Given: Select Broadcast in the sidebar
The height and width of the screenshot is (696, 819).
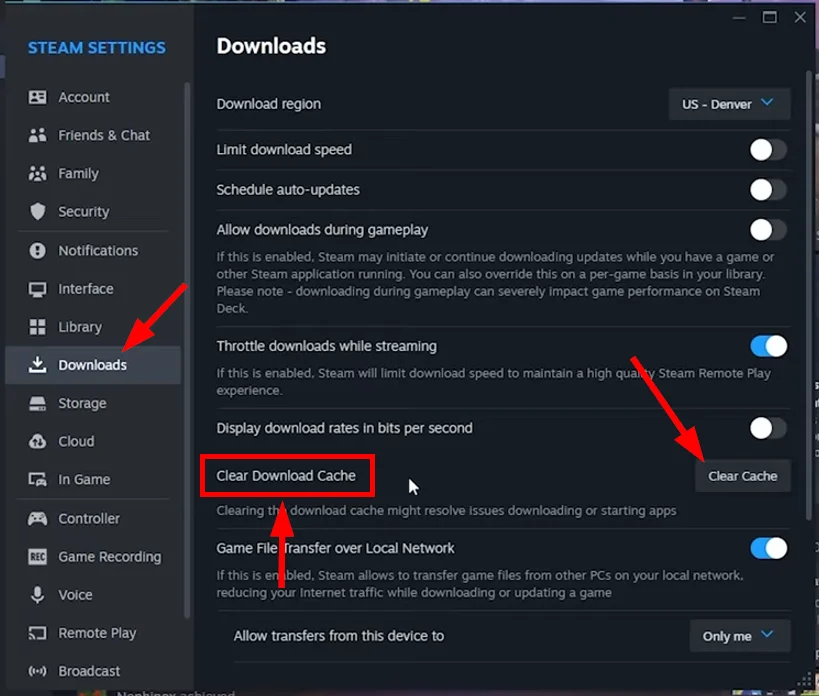Looking at the screenshot, I should (93, 671).
